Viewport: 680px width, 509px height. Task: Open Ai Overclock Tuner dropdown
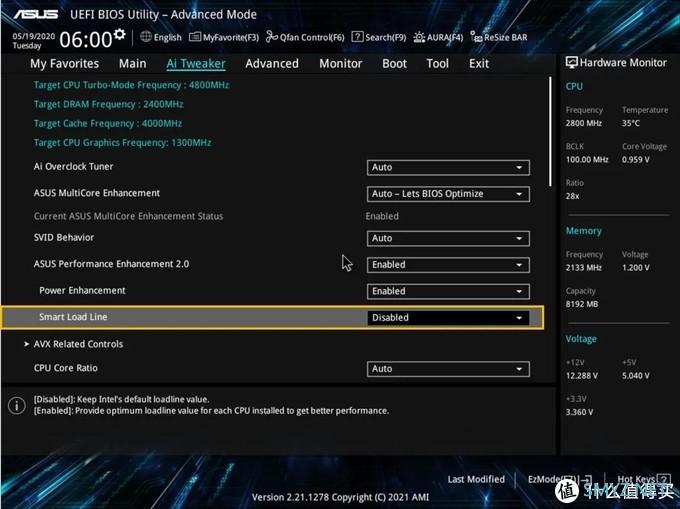448,167
